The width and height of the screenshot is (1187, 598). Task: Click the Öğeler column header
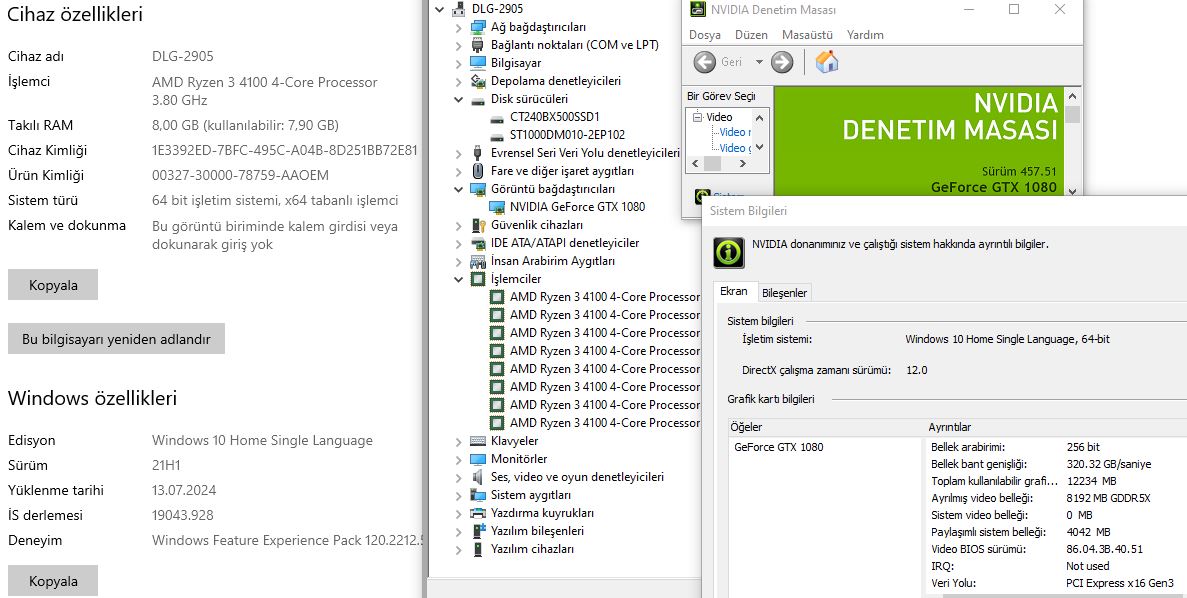pyautogui.click(x=826, y=428)
